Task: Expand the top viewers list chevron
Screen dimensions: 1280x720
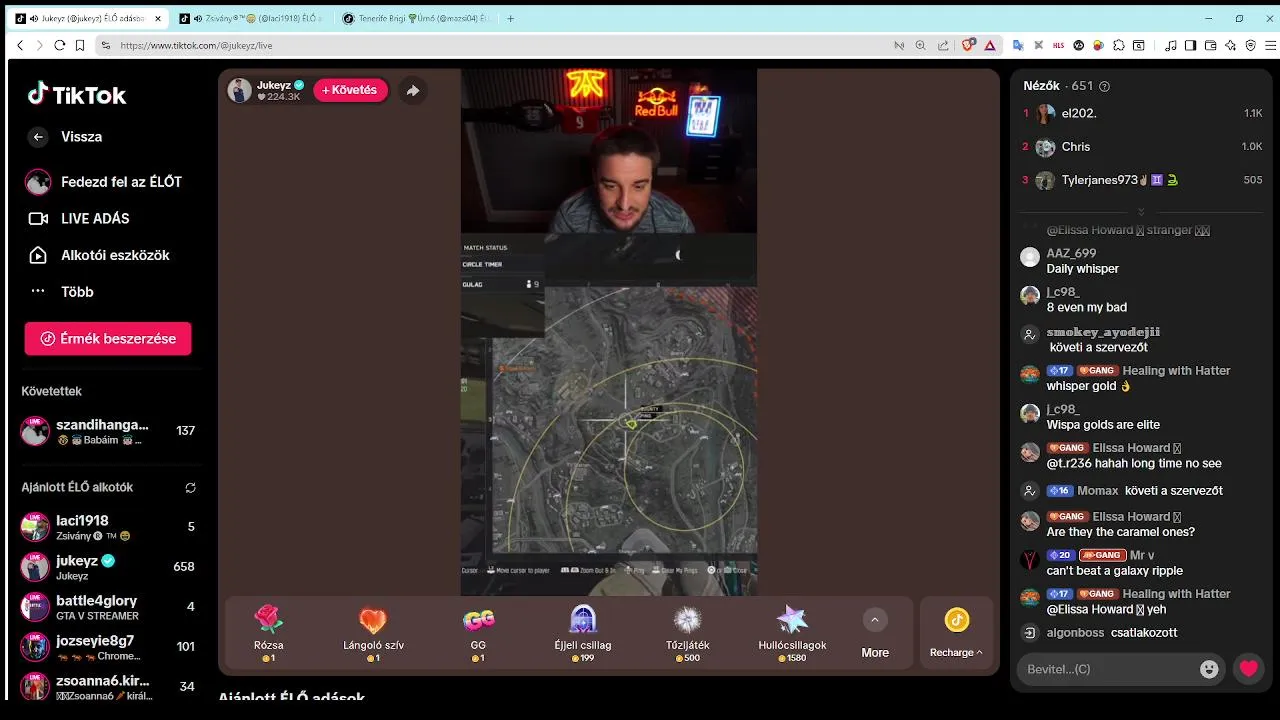Action: pyautogui.click(x=1141, y=212)
